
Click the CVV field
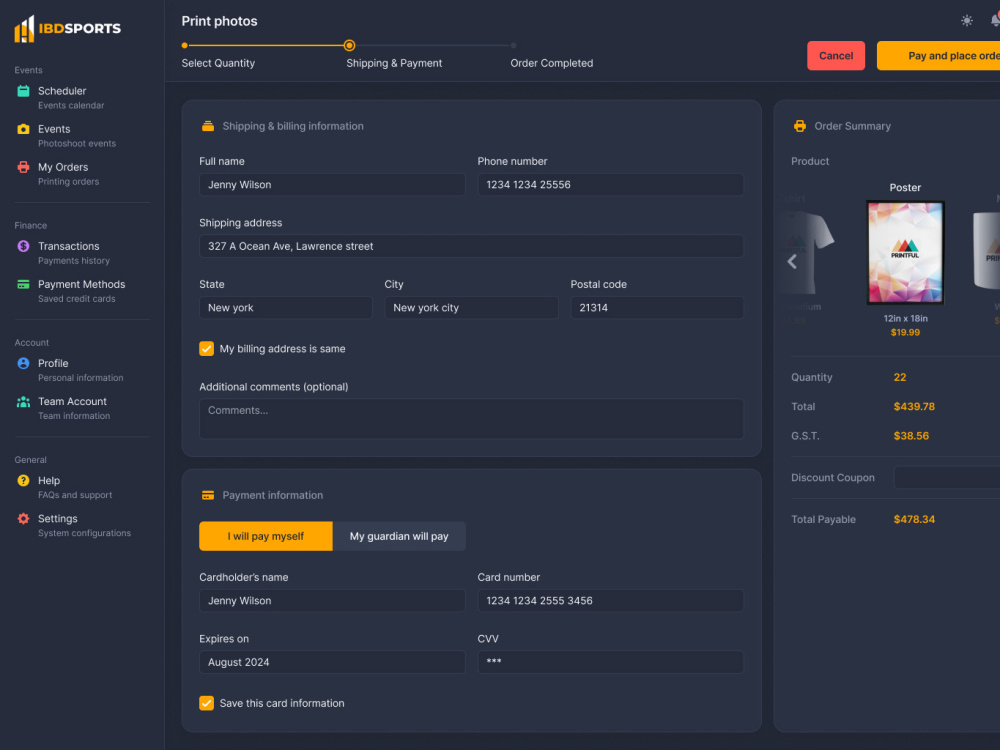[611, 663]
